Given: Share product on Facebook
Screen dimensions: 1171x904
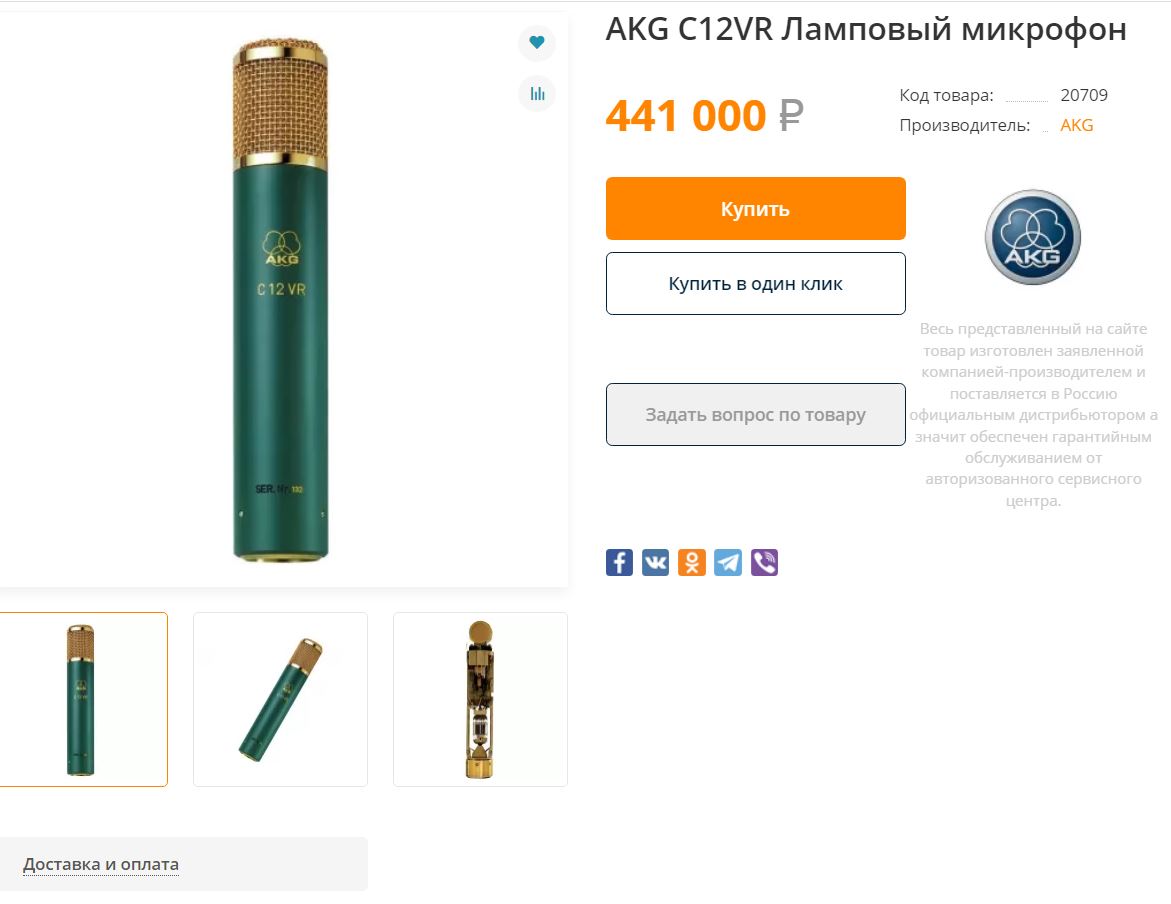Looking at the screenshot, I should 619,563.
